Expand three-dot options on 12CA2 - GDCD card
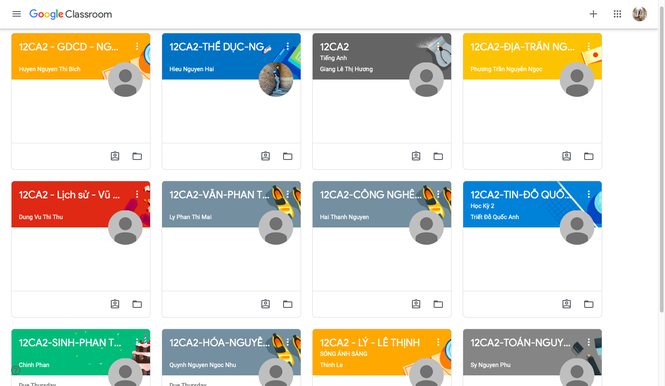 pos(137,46)
